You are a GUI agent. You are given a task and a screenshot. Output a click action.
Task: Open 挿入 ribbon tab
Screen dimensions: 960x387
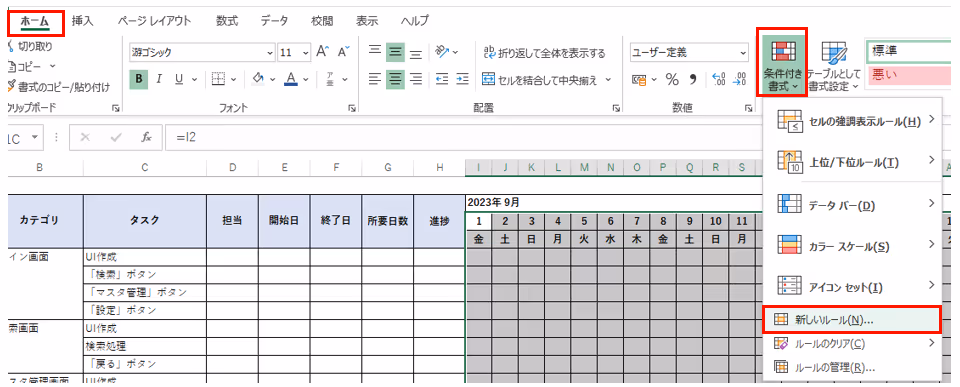82,21
